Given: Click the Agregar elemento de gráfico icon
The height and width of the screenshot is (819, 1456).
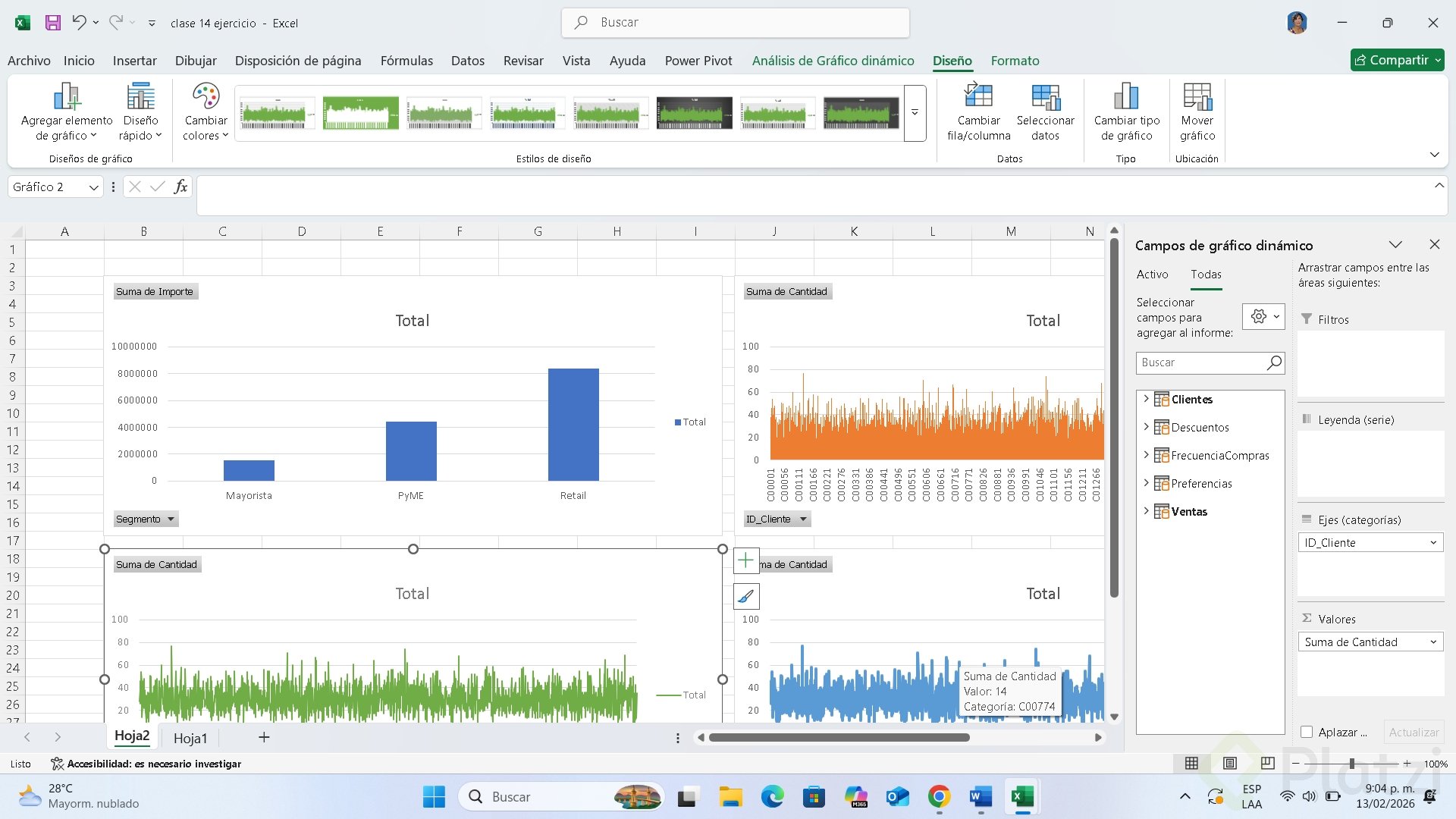Looking at the screenshot, I should coord(67,97).
